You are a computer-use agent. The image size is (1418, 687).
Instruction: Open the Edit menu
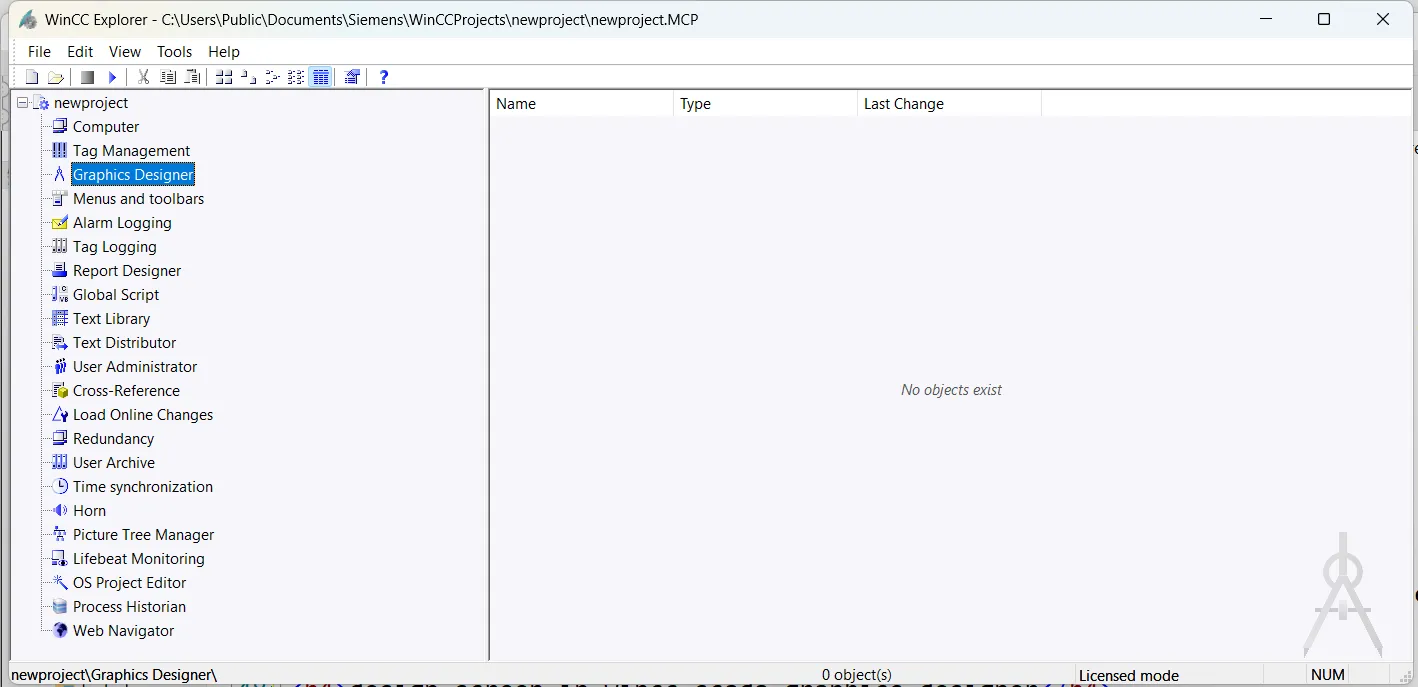click(80, 51)
